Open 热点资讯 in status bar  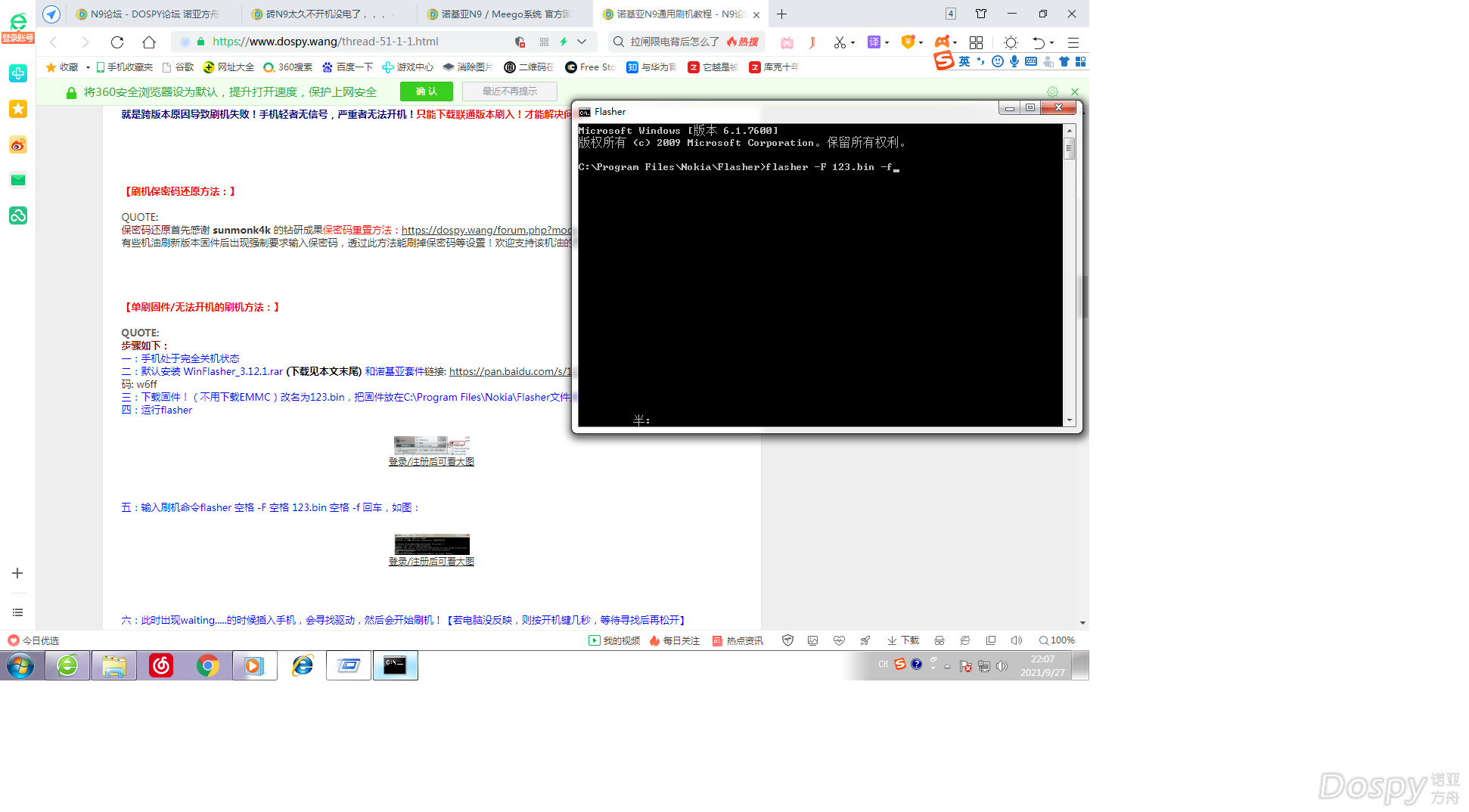tap(738, 640)
